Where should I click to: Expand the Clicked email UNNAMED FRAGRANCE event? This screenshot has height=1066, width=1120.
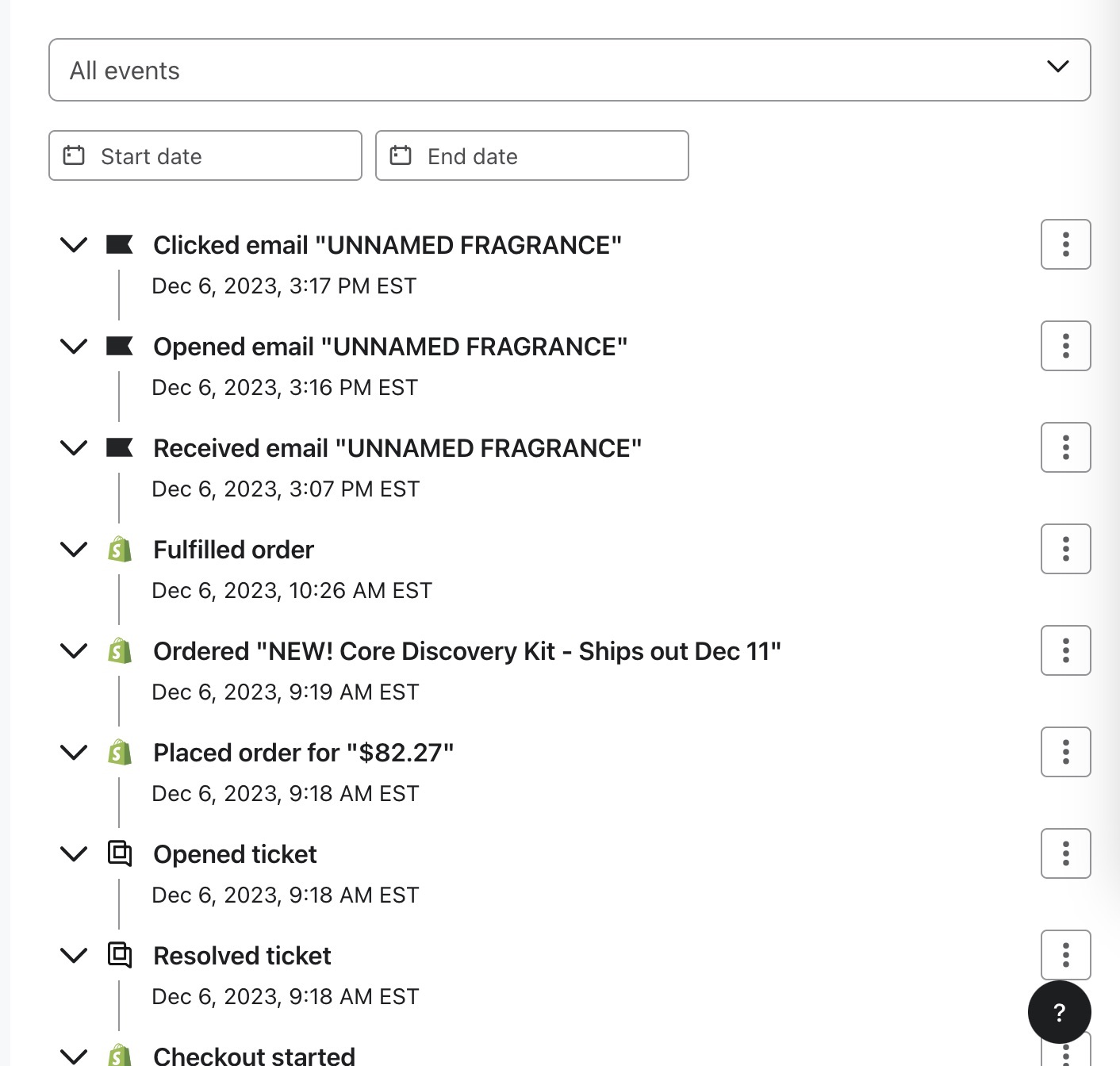[x=73, y=244]
